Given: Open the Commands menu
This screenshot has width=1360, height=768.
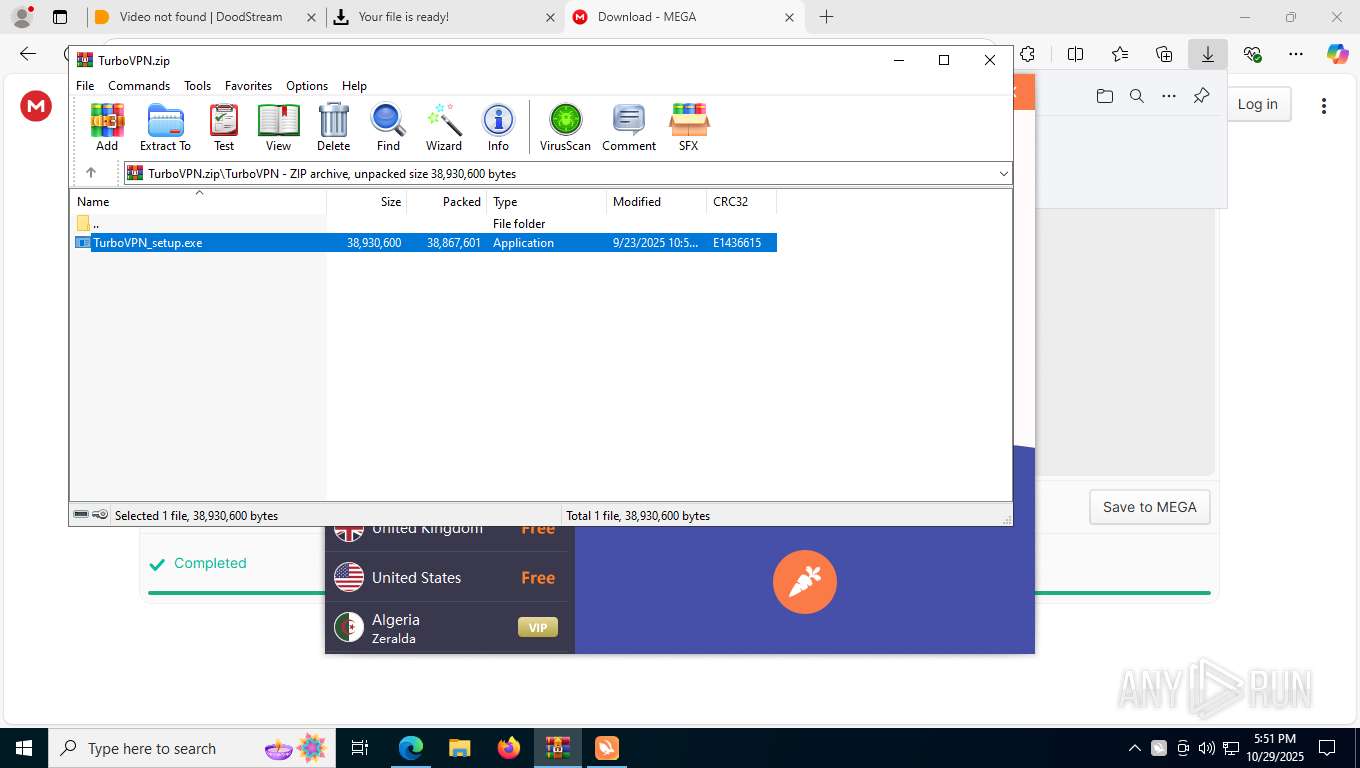Looking at the screenshot, I should pyautogui.click(x=139, y=86).
